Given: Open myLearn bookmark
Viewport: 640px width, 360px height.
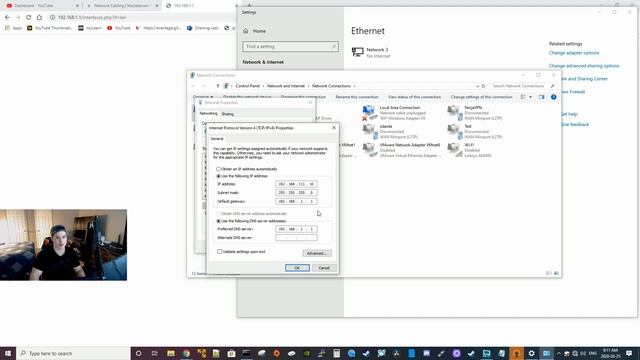Looking at the screenshot, I should click(x=90, y=28).
